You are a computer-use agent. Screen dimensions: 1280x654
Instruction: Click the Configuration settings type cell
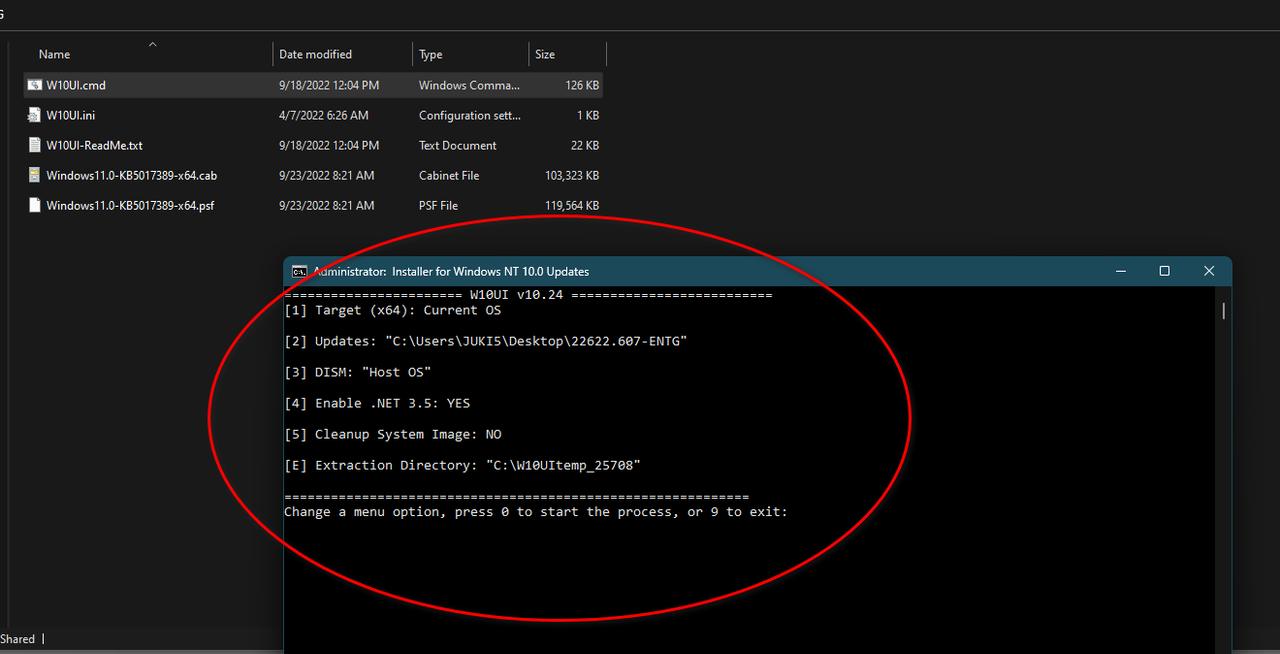pos(469,115)
